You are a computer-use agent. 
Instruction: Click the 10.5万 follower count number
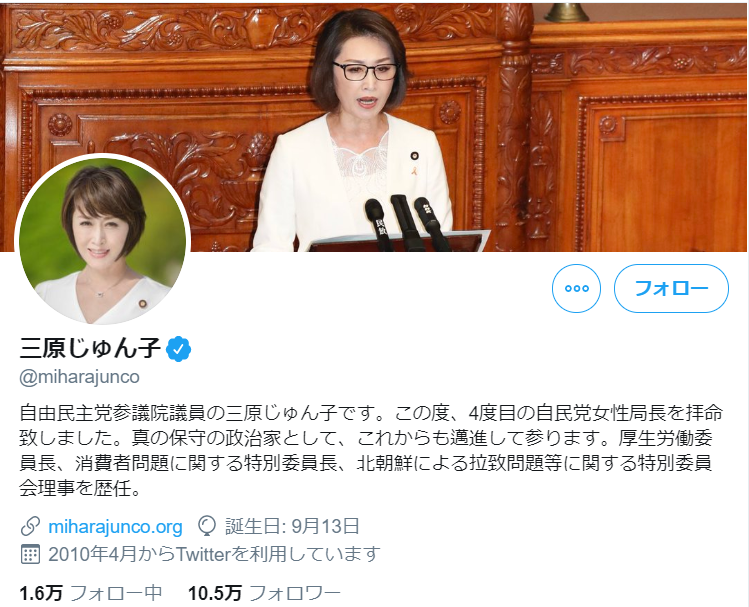tap(215, 593)
